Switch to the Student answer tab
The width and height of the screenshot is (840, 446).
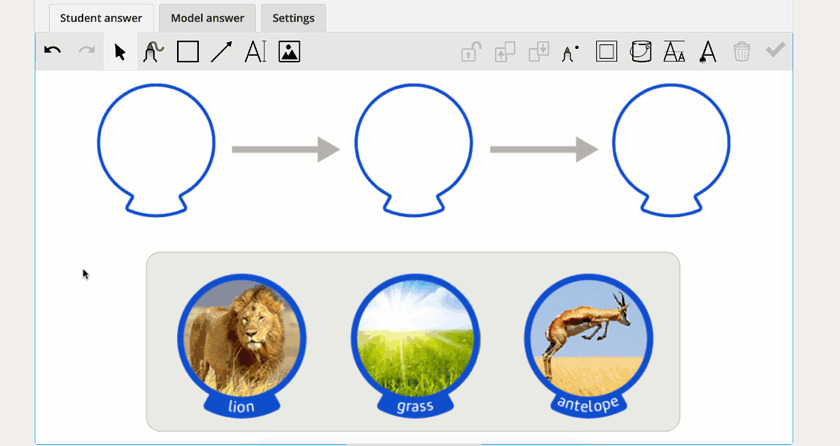point(101,18)
